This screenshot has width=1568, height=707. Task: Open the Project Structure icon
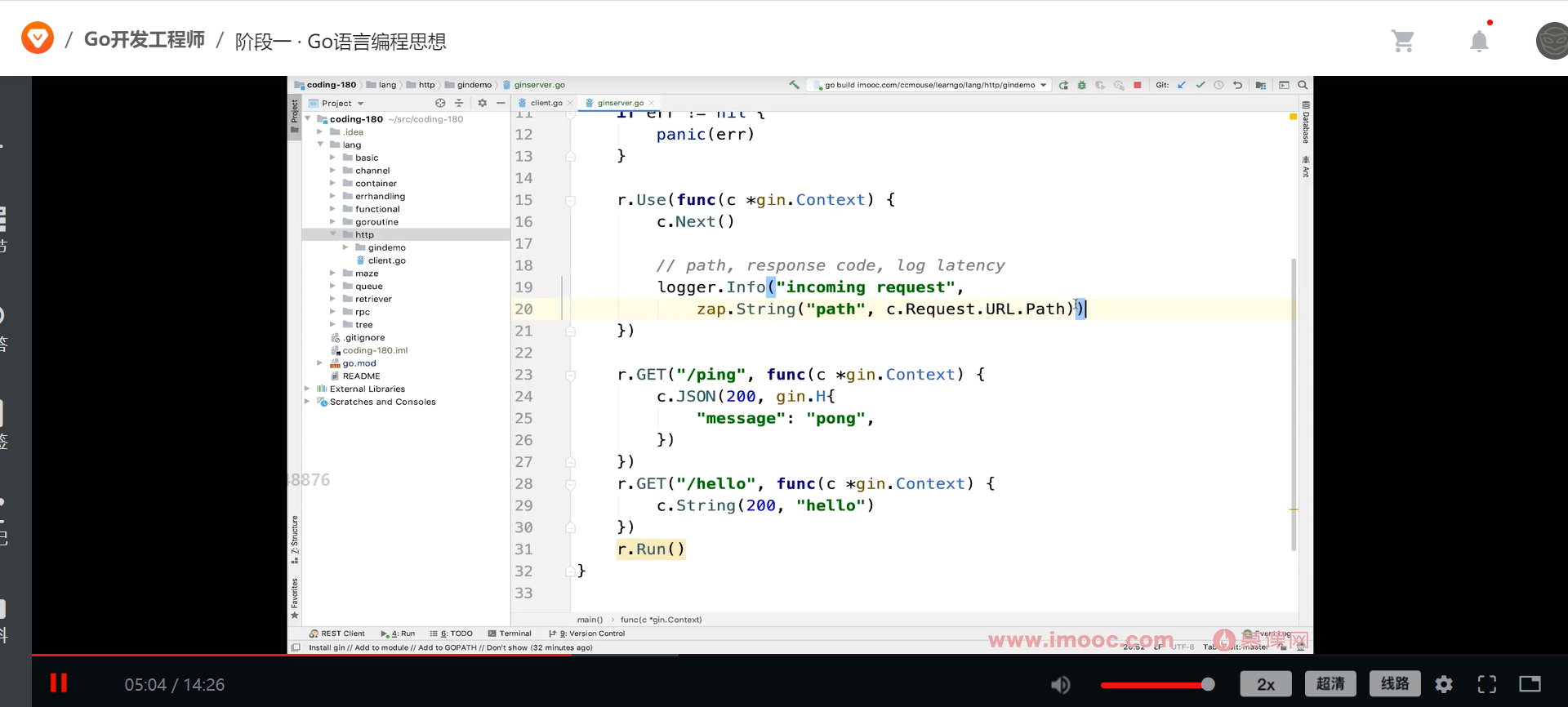1261,85
